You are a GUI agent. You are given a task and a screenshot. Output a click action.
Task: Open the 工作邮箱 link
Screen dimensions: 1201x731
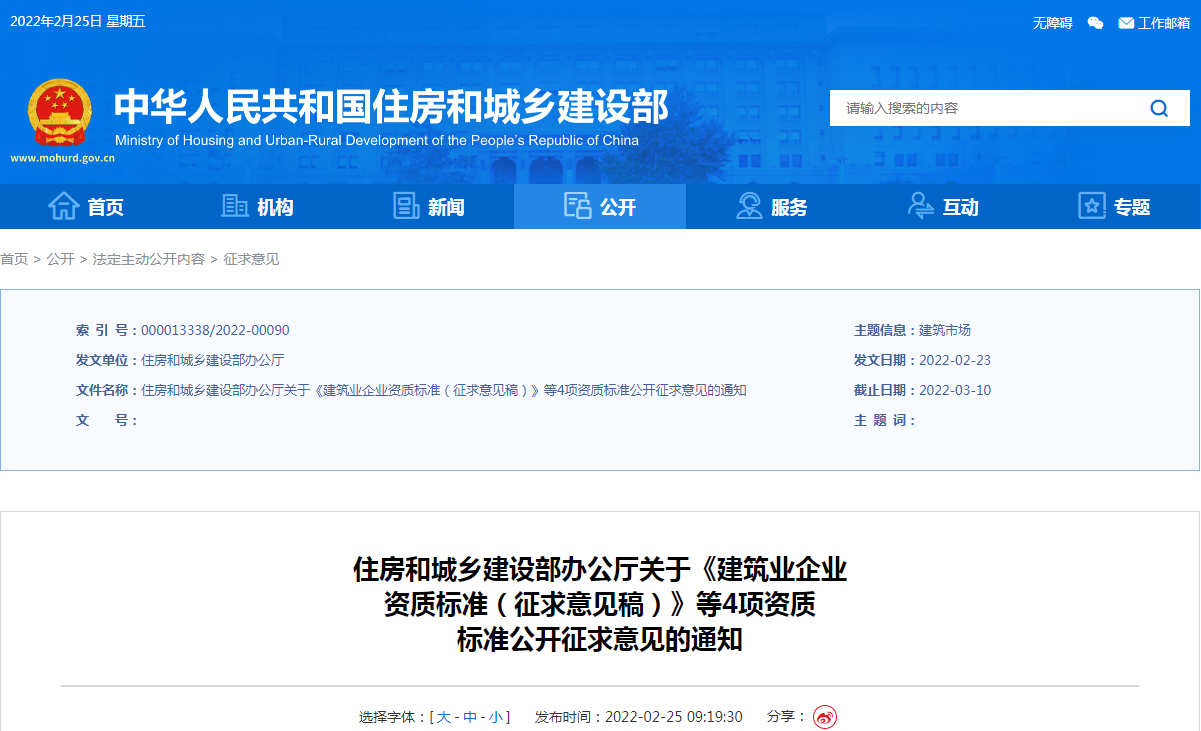[1163, 23]
